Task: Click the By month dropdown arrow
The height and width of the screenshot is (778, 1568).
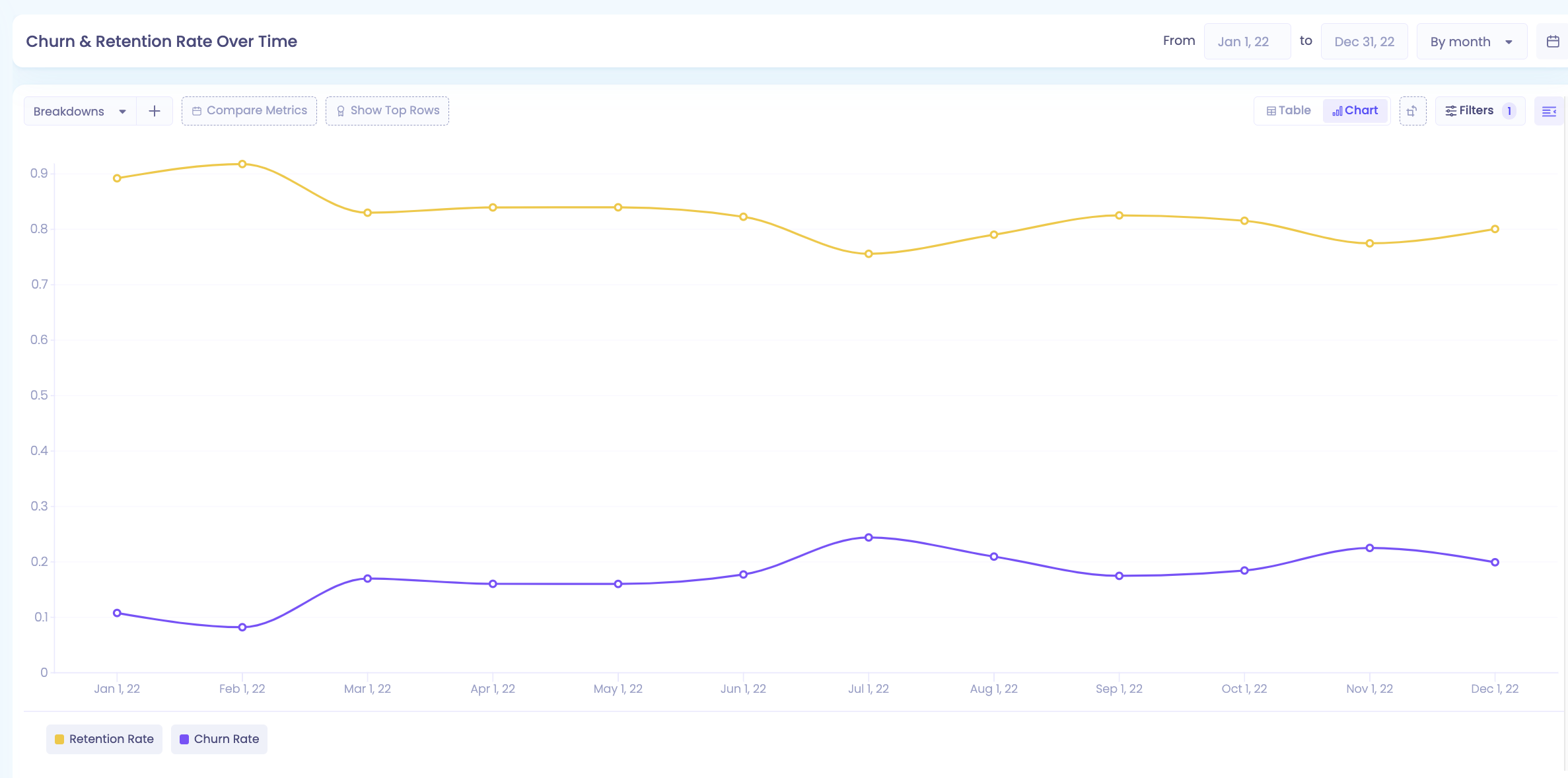Action: point(1509,42)
